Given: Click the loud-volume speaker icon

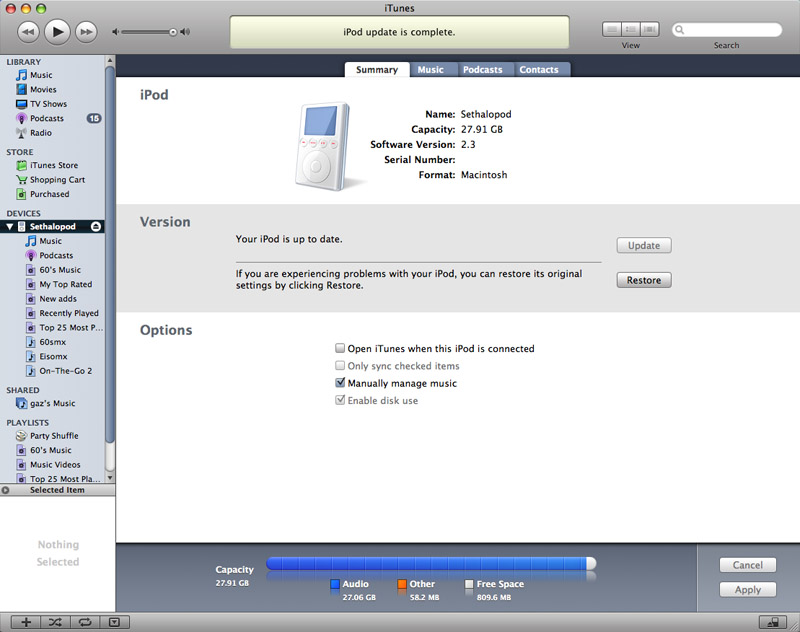Looking at the screenshot, I should point(185,32).
